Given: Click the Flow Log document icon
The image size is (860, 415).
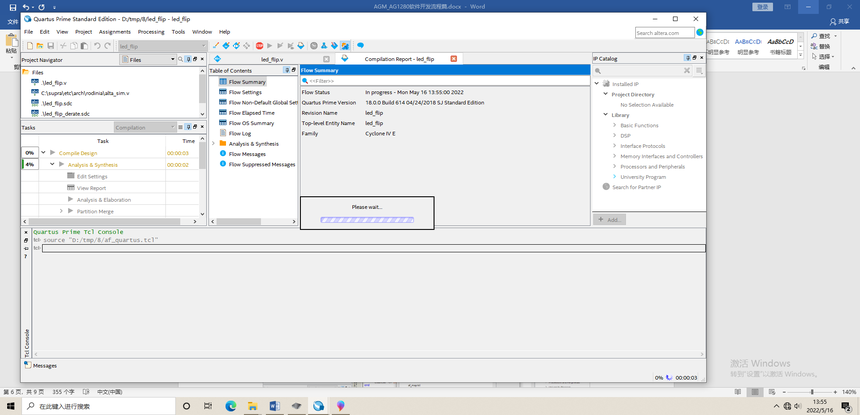Looking at the screenshot, I should coord(223,133).
